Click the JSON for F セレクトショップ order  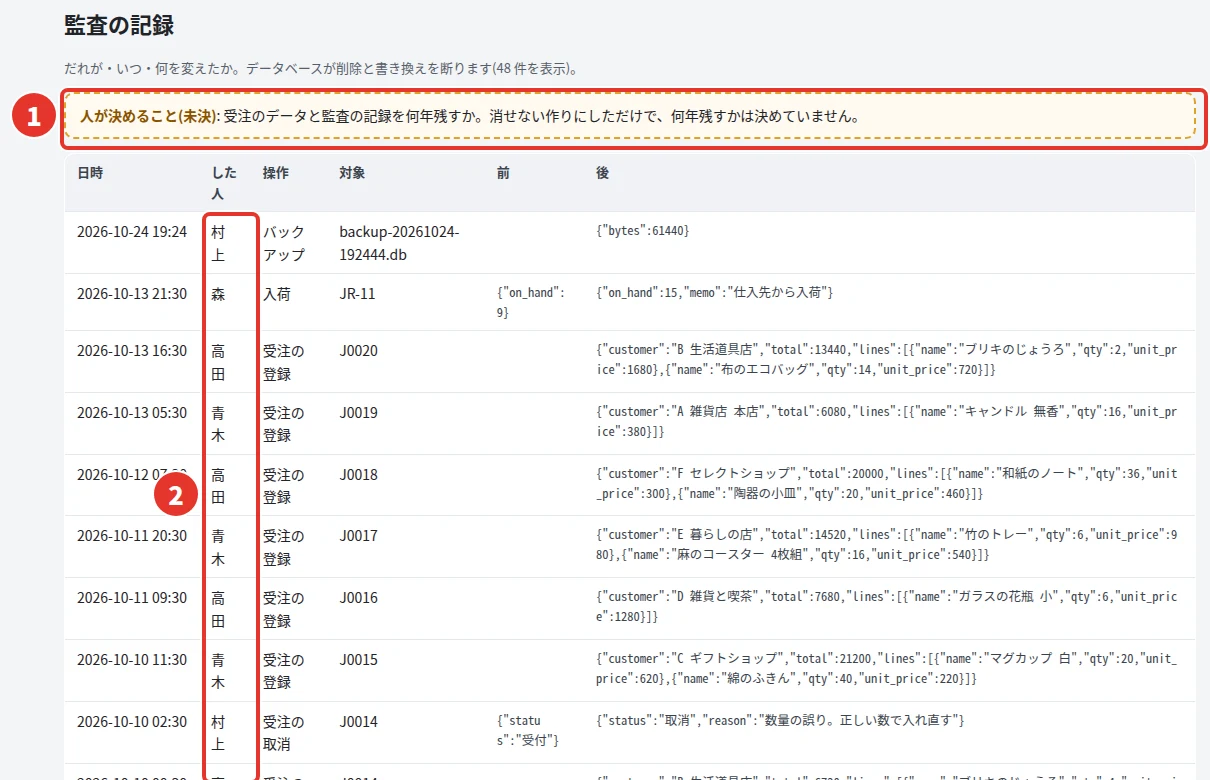[886, 484]
